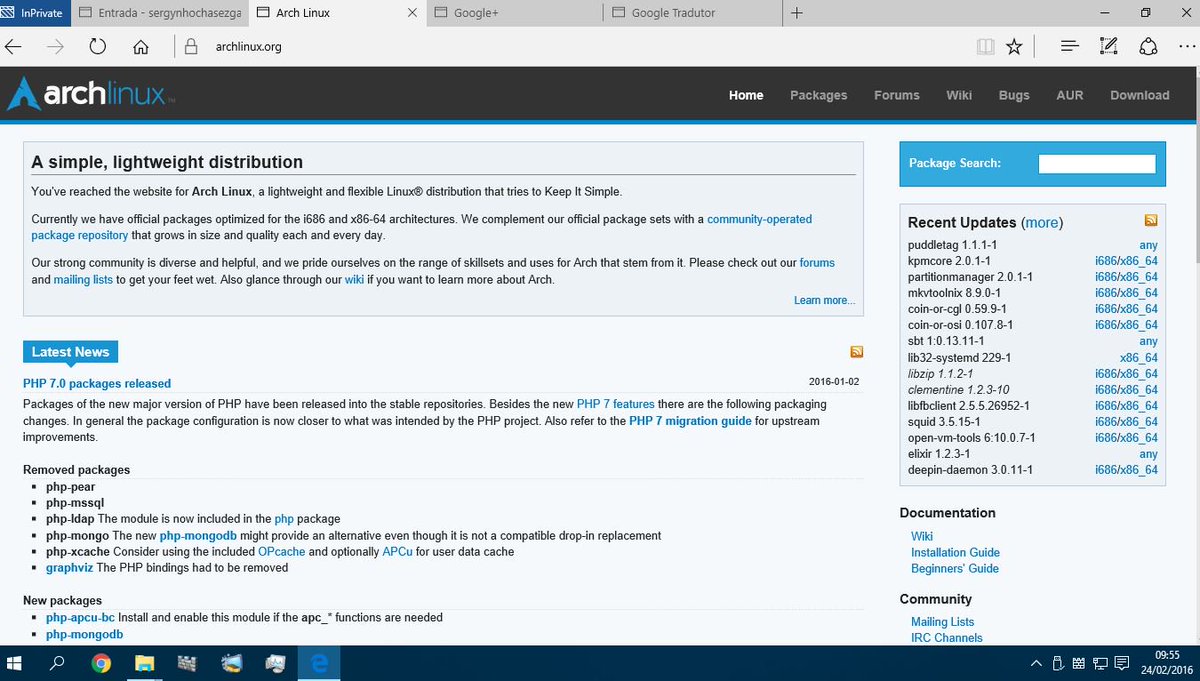This screenshot has height=681, width=1200.
Task: Select Home in the site navigation
Action: (x=746, y=95)
